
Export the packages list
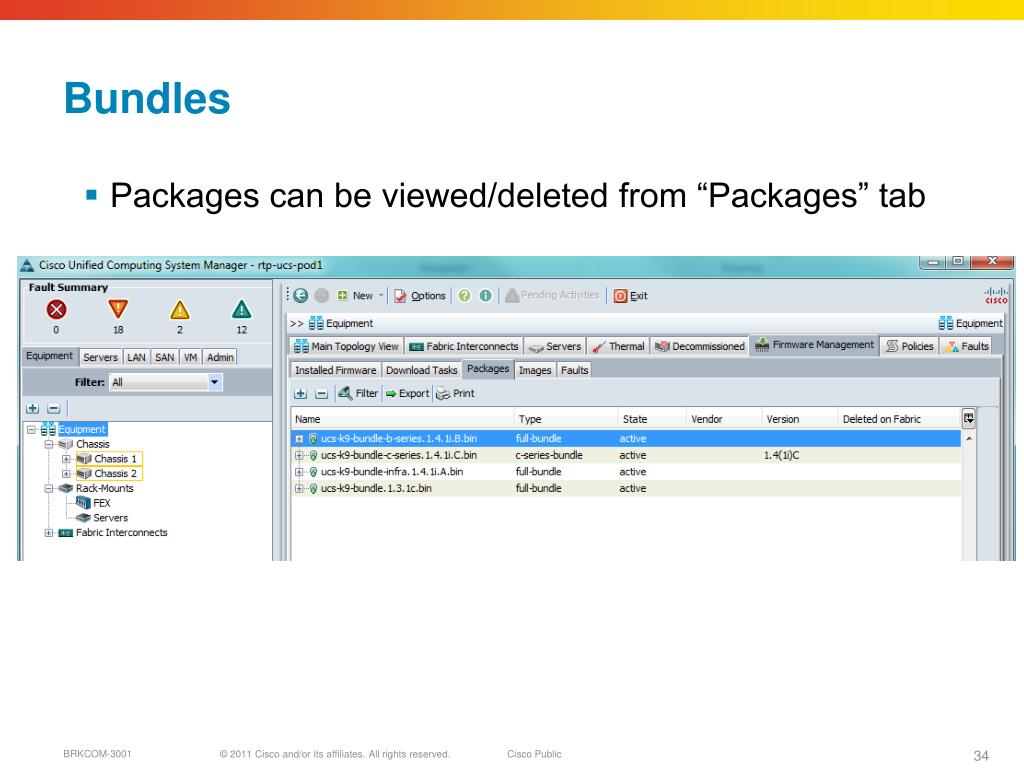[408, 394]
